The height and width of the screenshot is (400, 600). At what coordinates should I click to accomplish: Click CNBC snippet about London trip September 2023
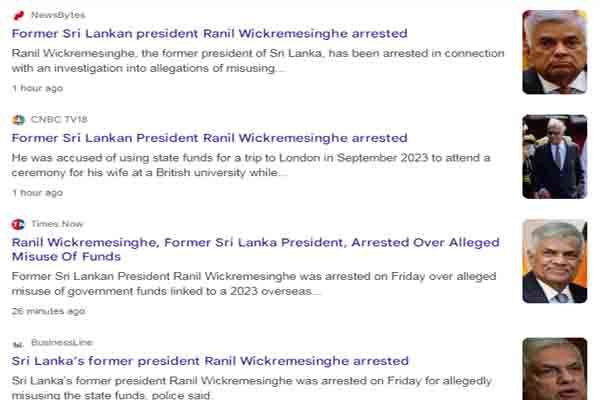coord(251,165)
